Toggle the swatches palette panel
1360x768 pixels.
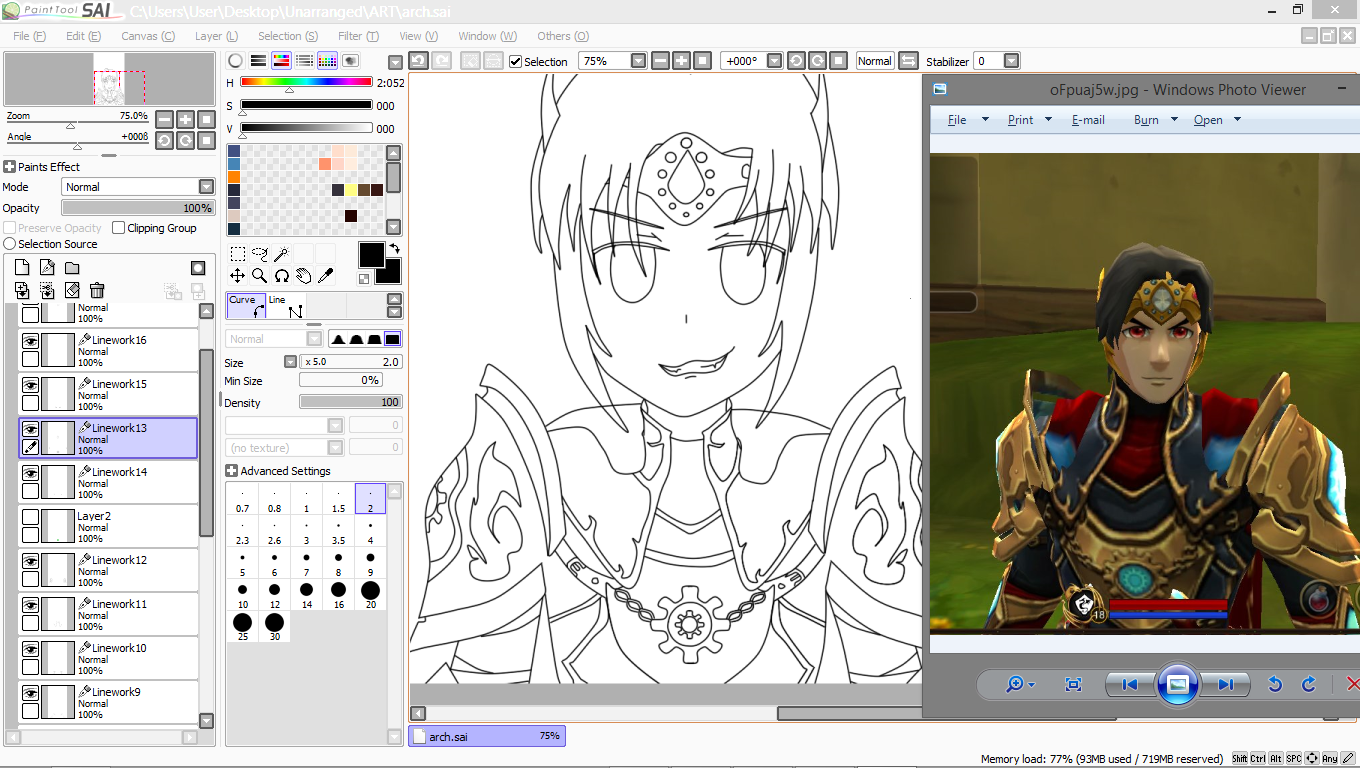tap(327, 61)
